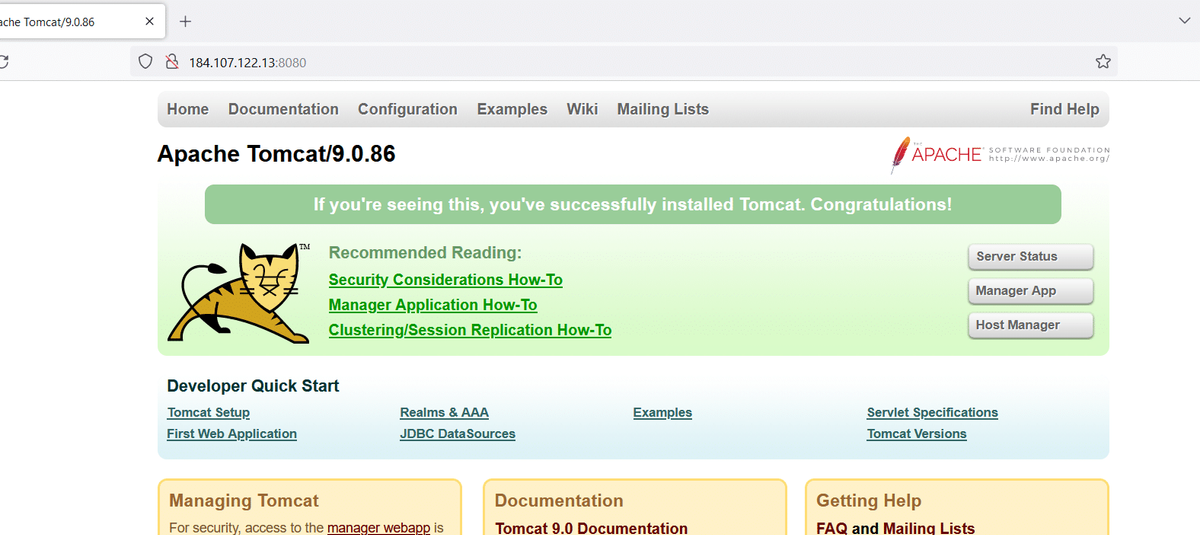The width and height of the screenshot is (1200, 535).
Task: Open the JDBC DataSources link
Action: pyautogui.click(x=457, y=434)
